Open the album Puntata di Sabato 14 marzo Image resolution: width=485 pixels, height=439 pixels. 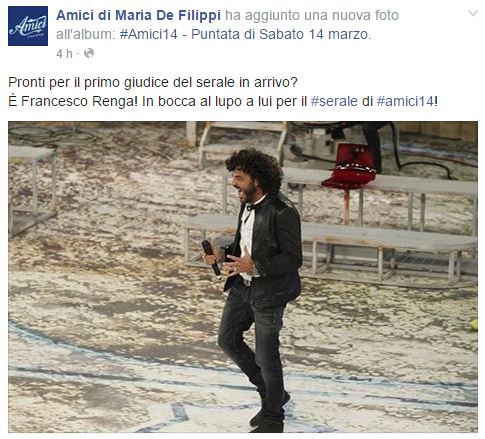245,34
